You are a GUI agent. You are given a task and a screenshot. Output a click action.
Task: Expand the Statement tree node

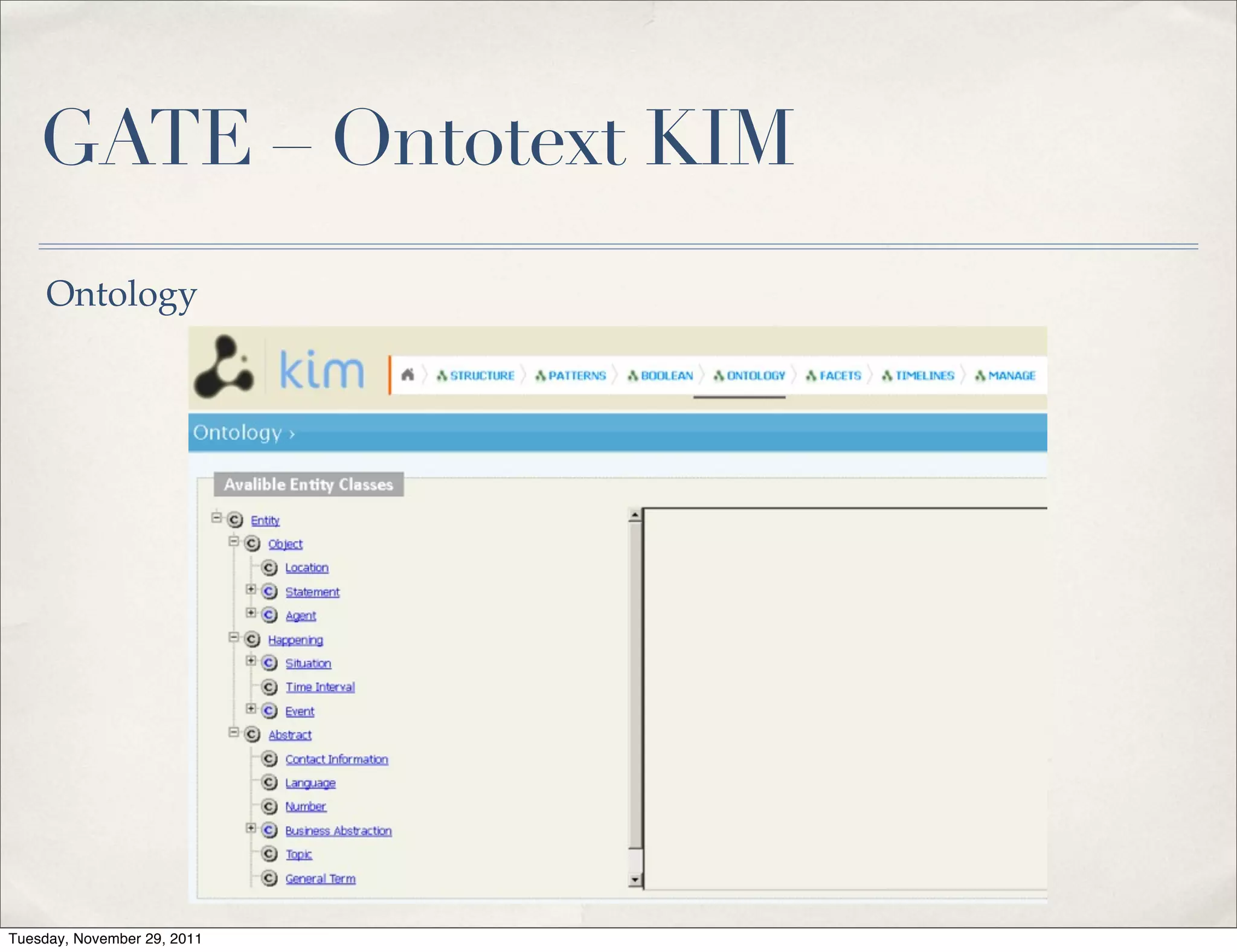251,590
